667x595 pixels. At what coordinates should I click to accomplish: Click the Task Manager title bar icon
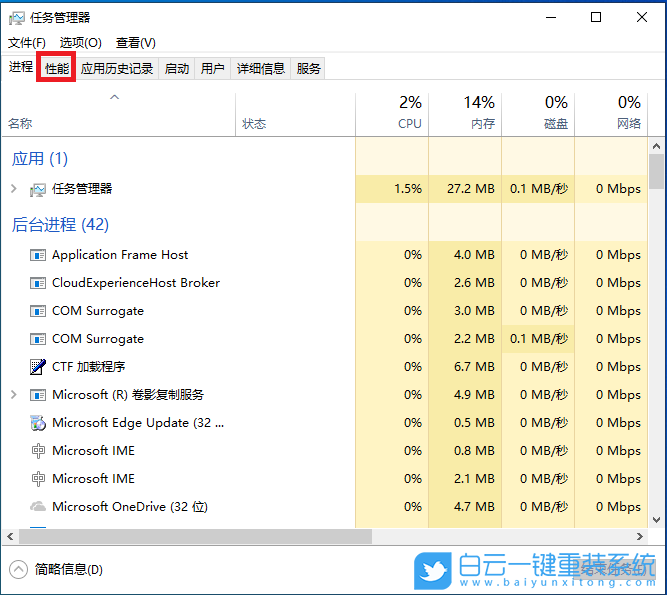(x=17, y=18)
